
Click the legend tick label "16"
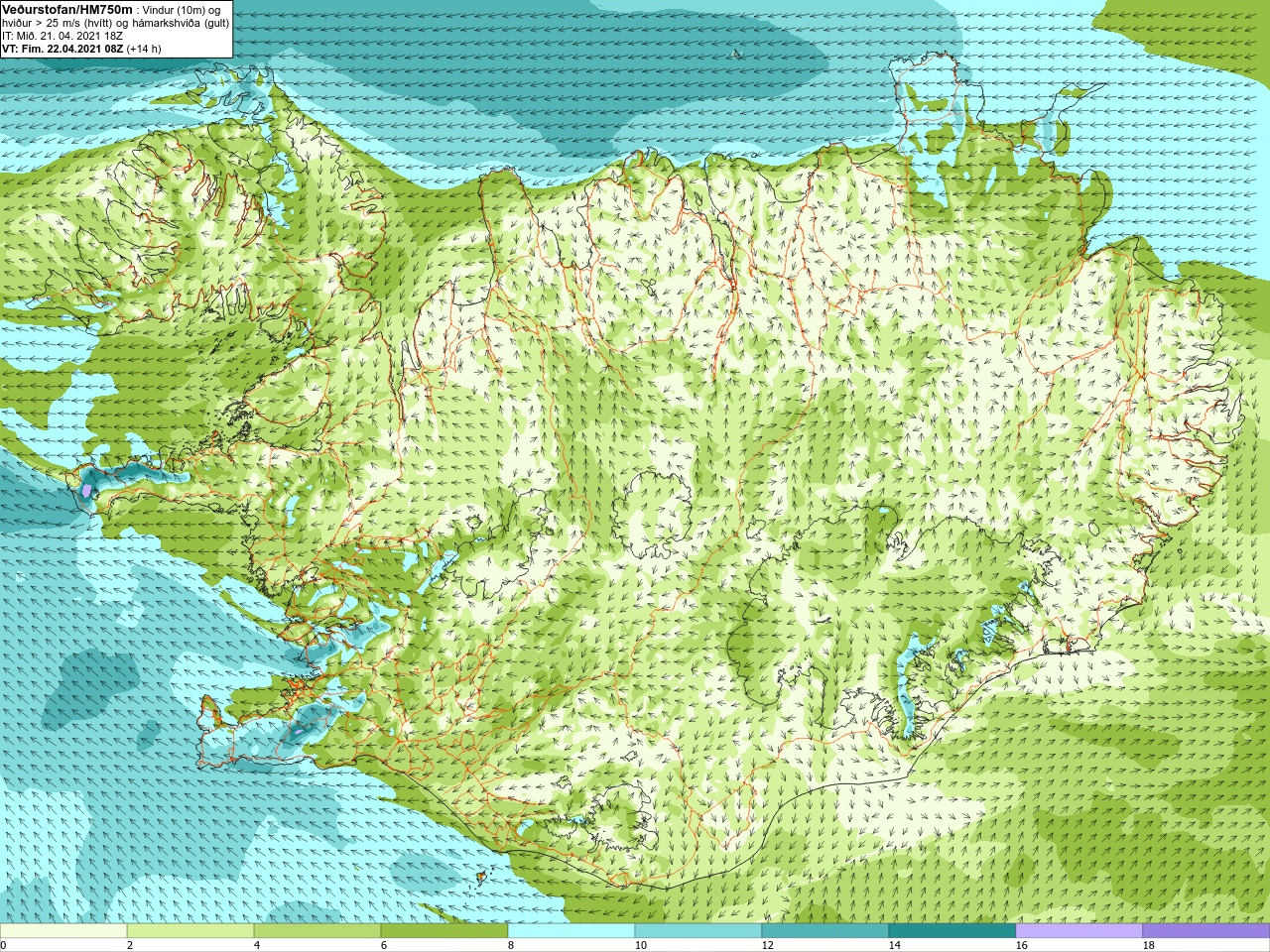click(1021, 945)
